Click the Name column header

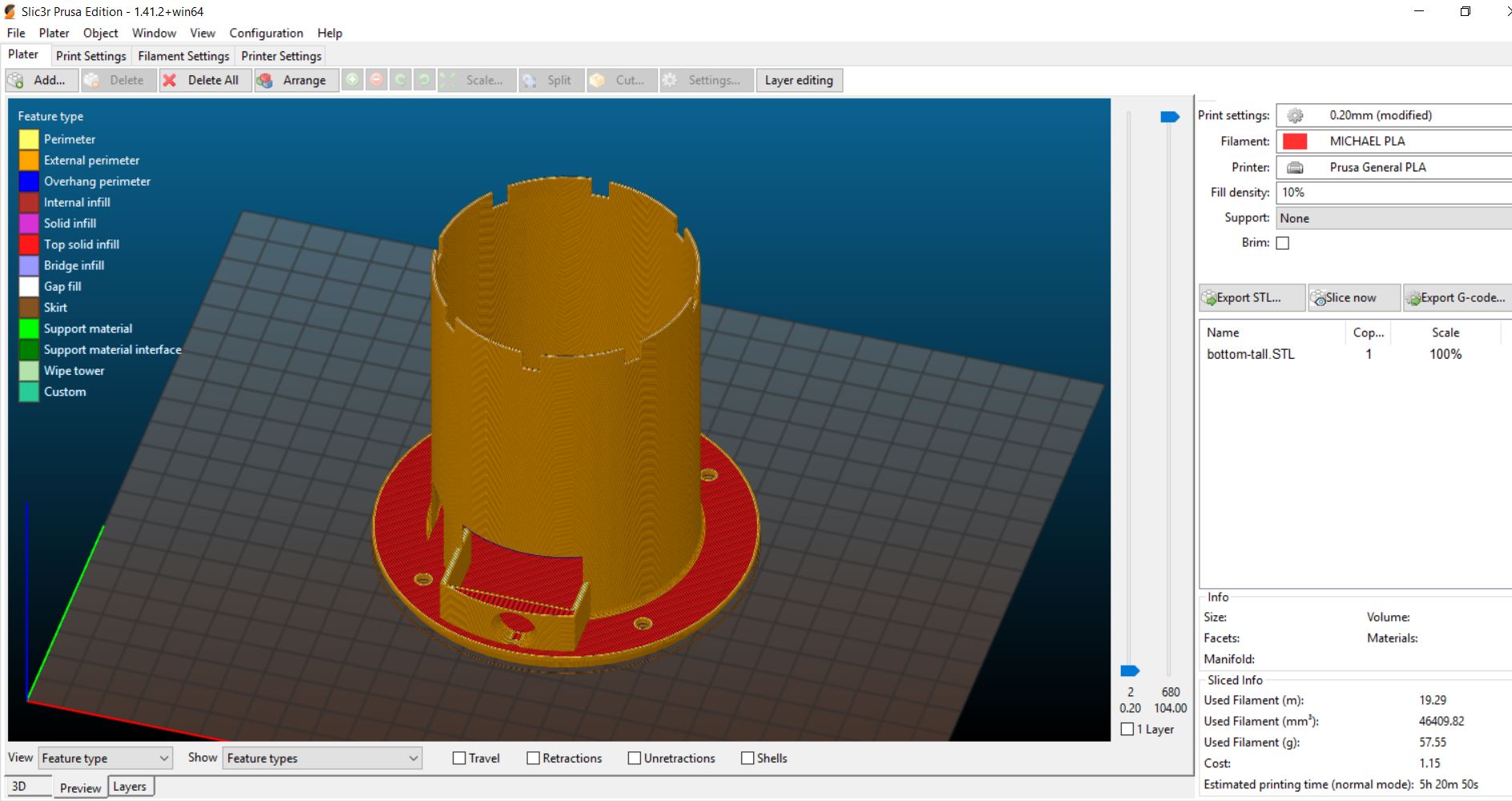tap(1272, 332)
